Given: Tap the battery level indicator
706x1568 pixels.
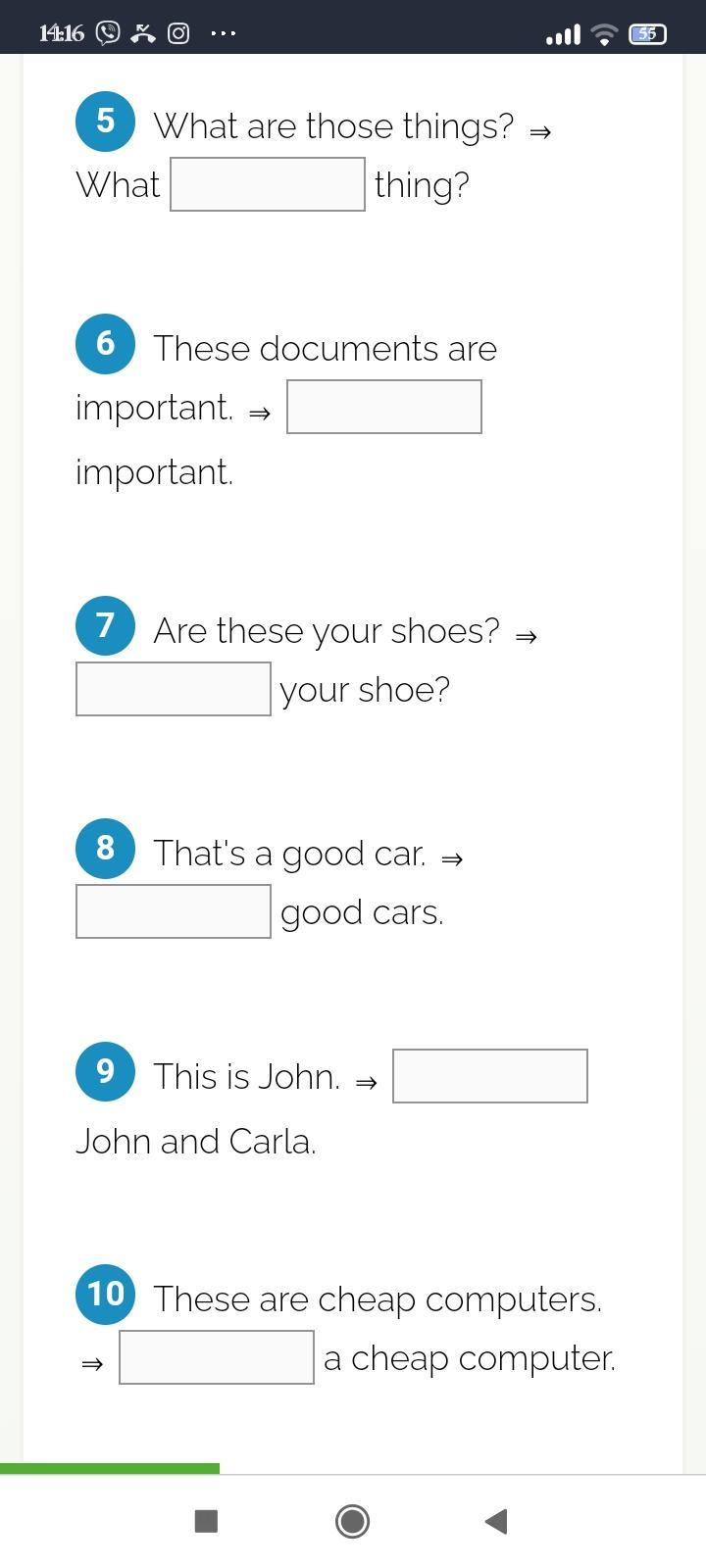Looking at the screenshot, I should (x=647, y=34).
